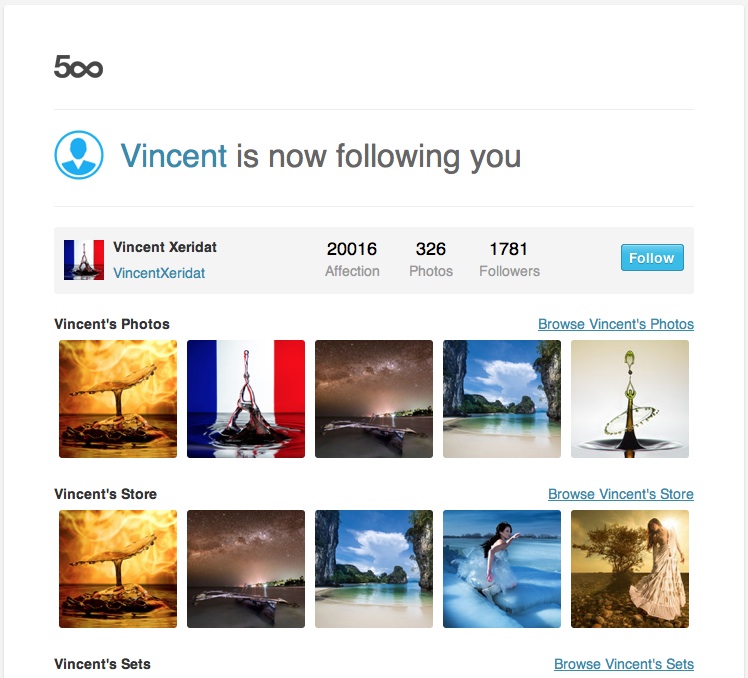Open the woman in blue water photo
The width and height of the screenshot is (748, 678).
[x=502, y=569]
